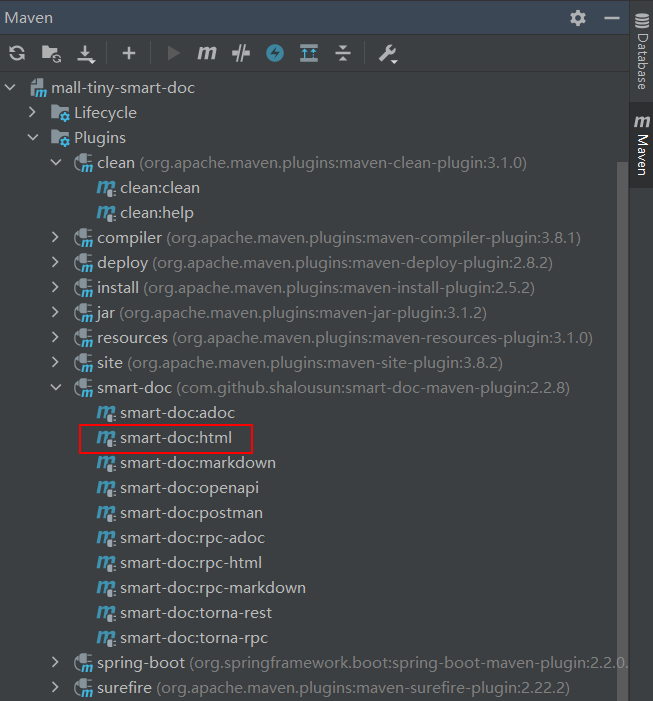Click the spring-boot plugin icon
This screenshot has height=701, width=653.
[84, 663]
